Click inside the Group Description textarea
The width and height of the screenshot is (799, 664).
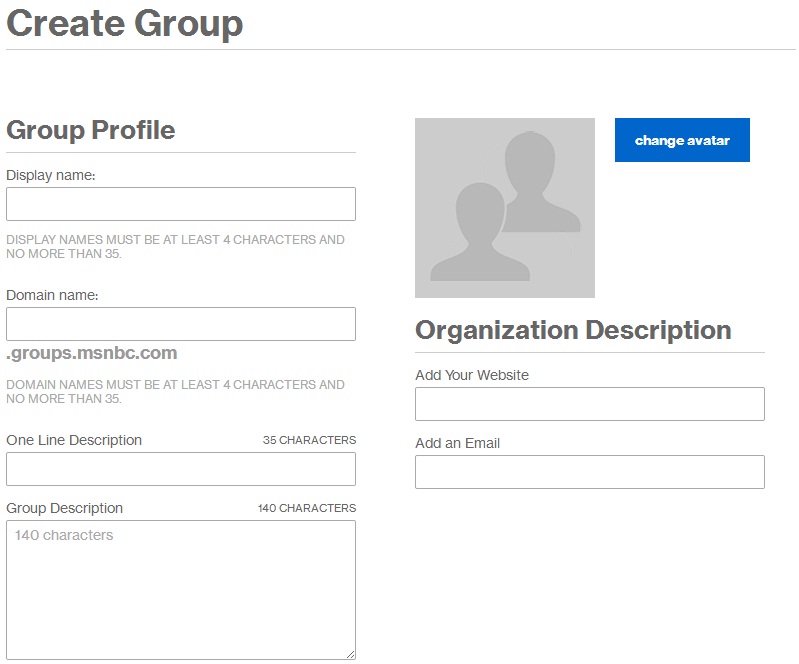(181, 589)
